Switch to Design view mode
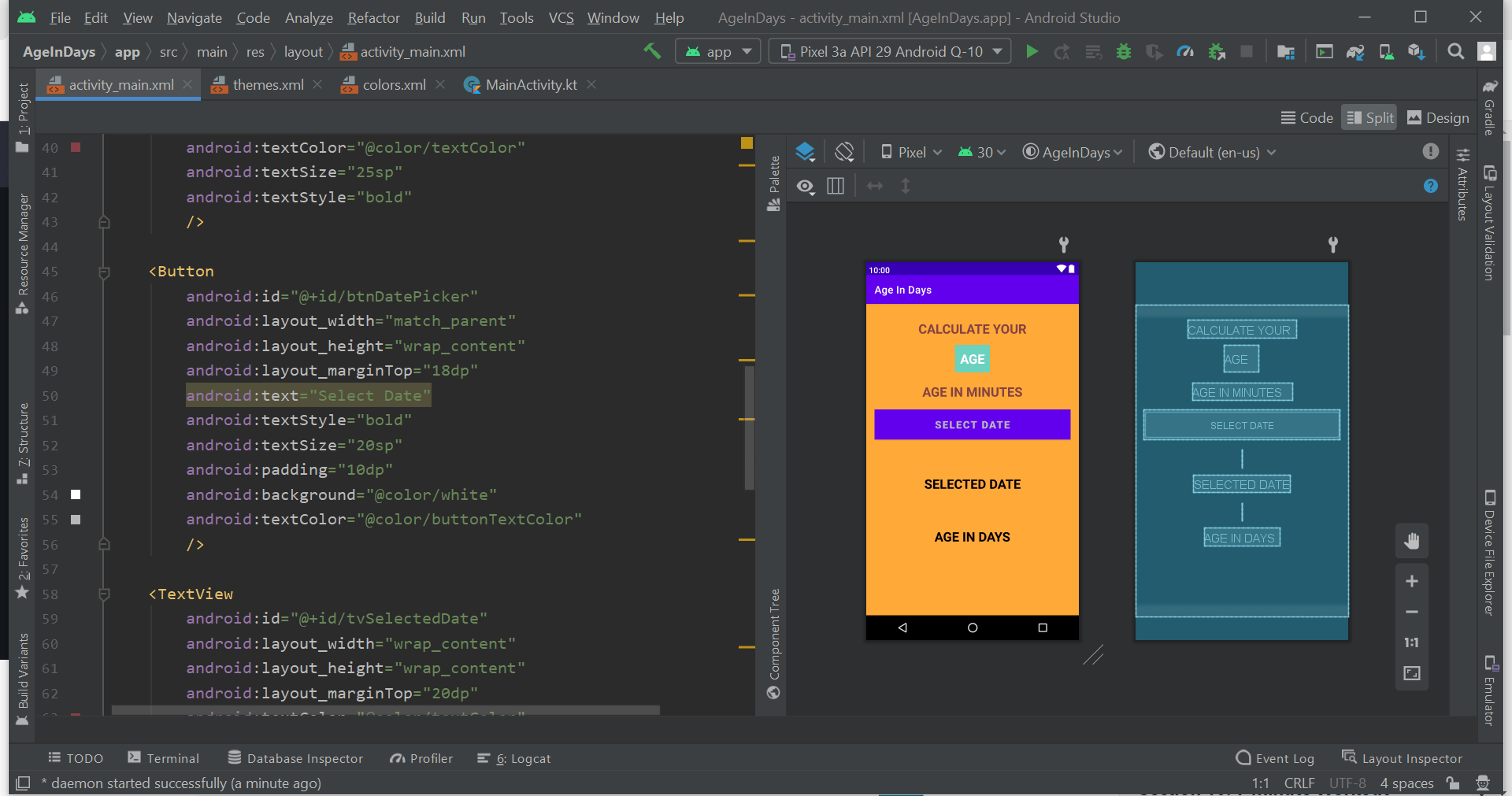 tap(1438, 118)
